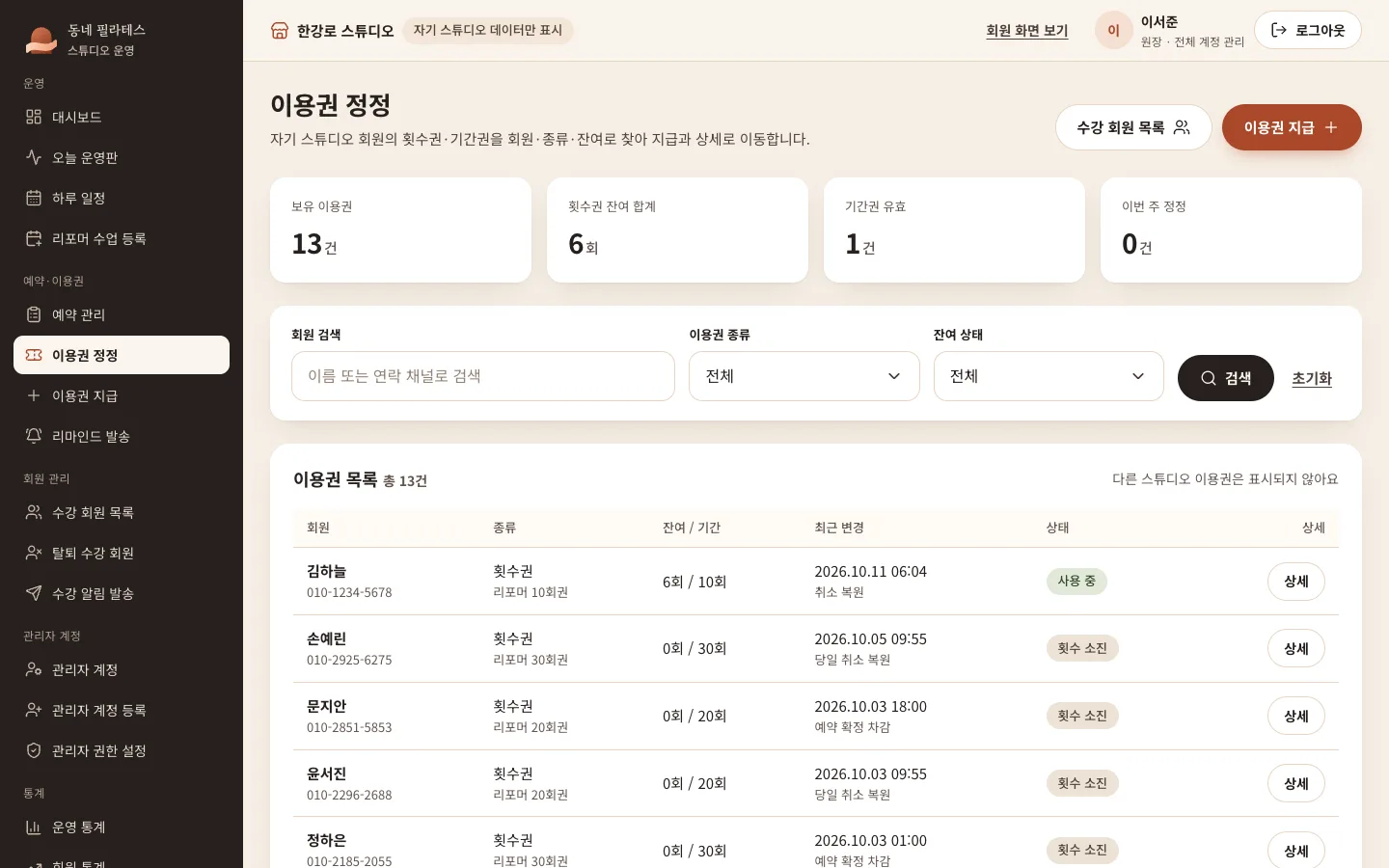Click the 하루 일정 calendar icon

(34, 198)
